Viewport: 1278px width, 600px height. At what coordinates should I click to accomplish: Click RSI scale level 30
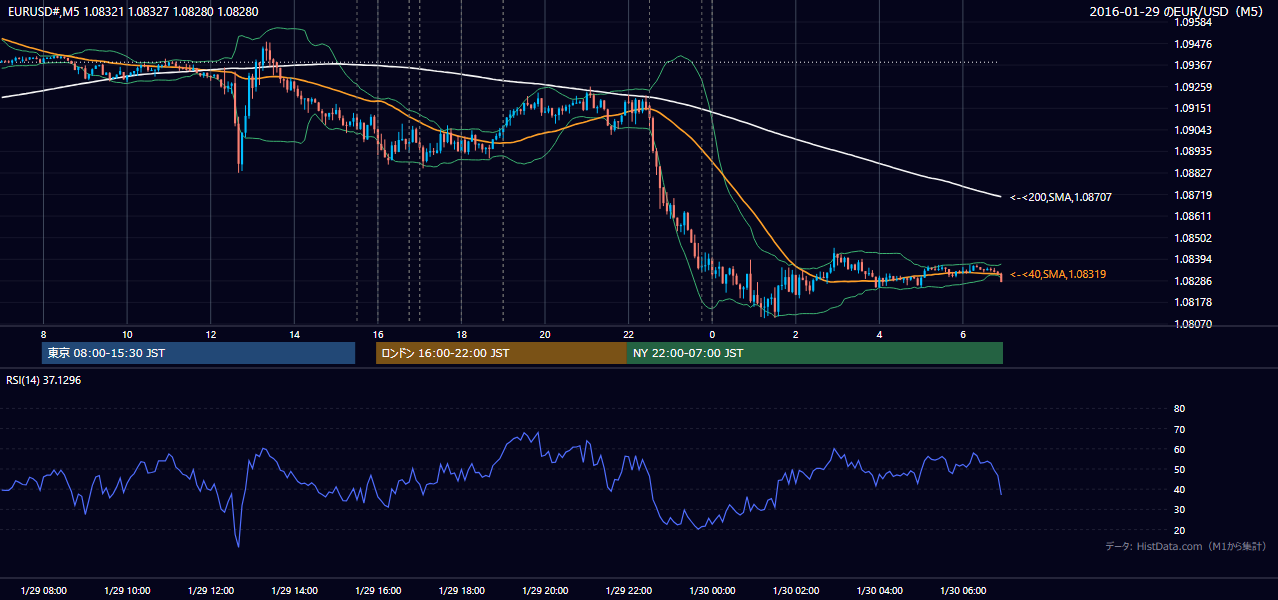tap(1179, 510)
